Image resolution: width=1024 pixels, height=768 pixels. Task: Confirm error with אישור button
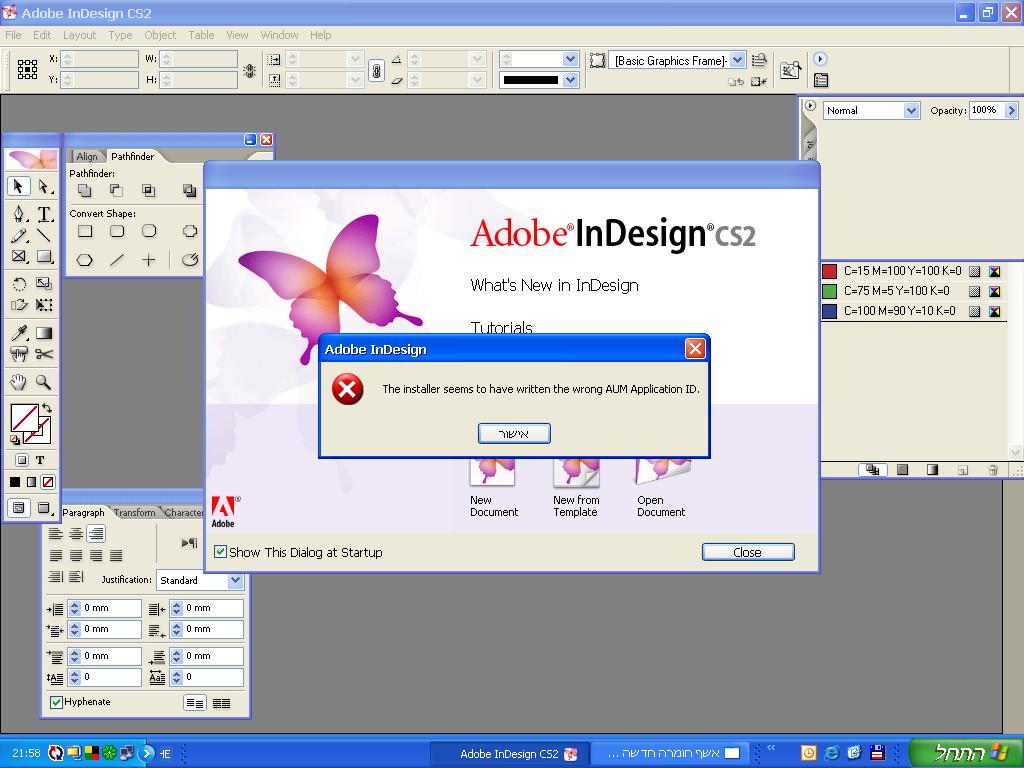(x=514, y=434)
